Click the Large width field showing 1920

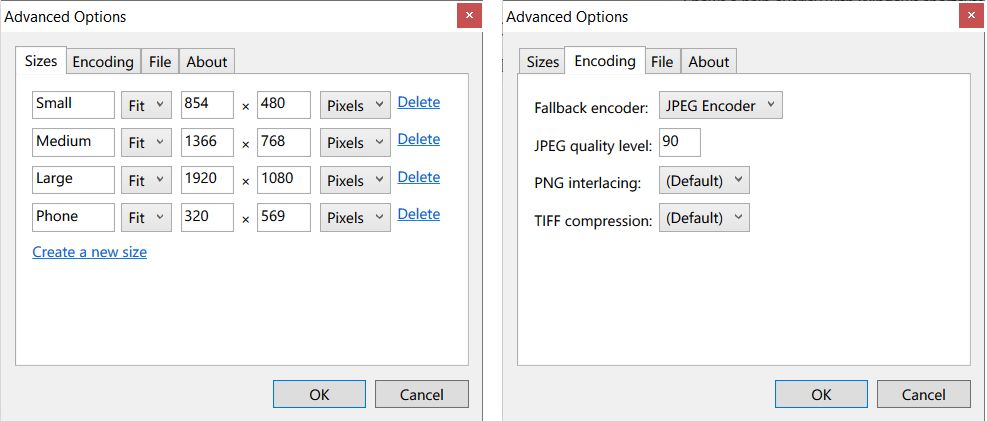click(x=207, y=180)
